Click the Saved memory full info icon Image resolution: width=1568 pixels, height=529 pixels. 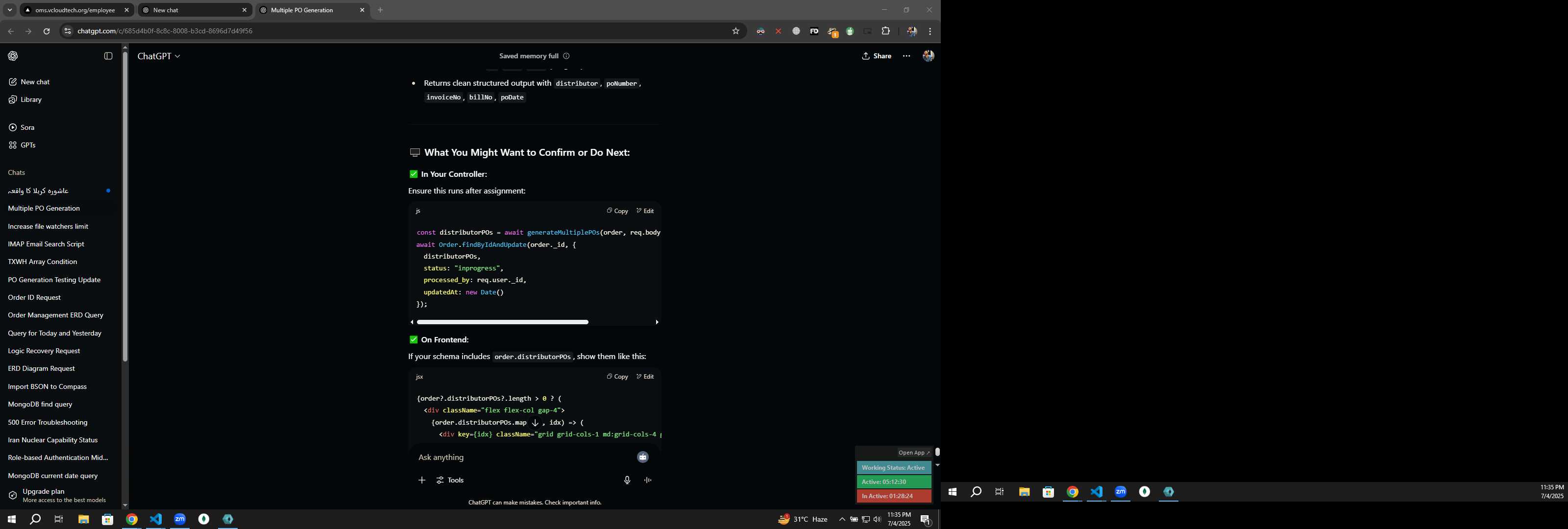566,56
